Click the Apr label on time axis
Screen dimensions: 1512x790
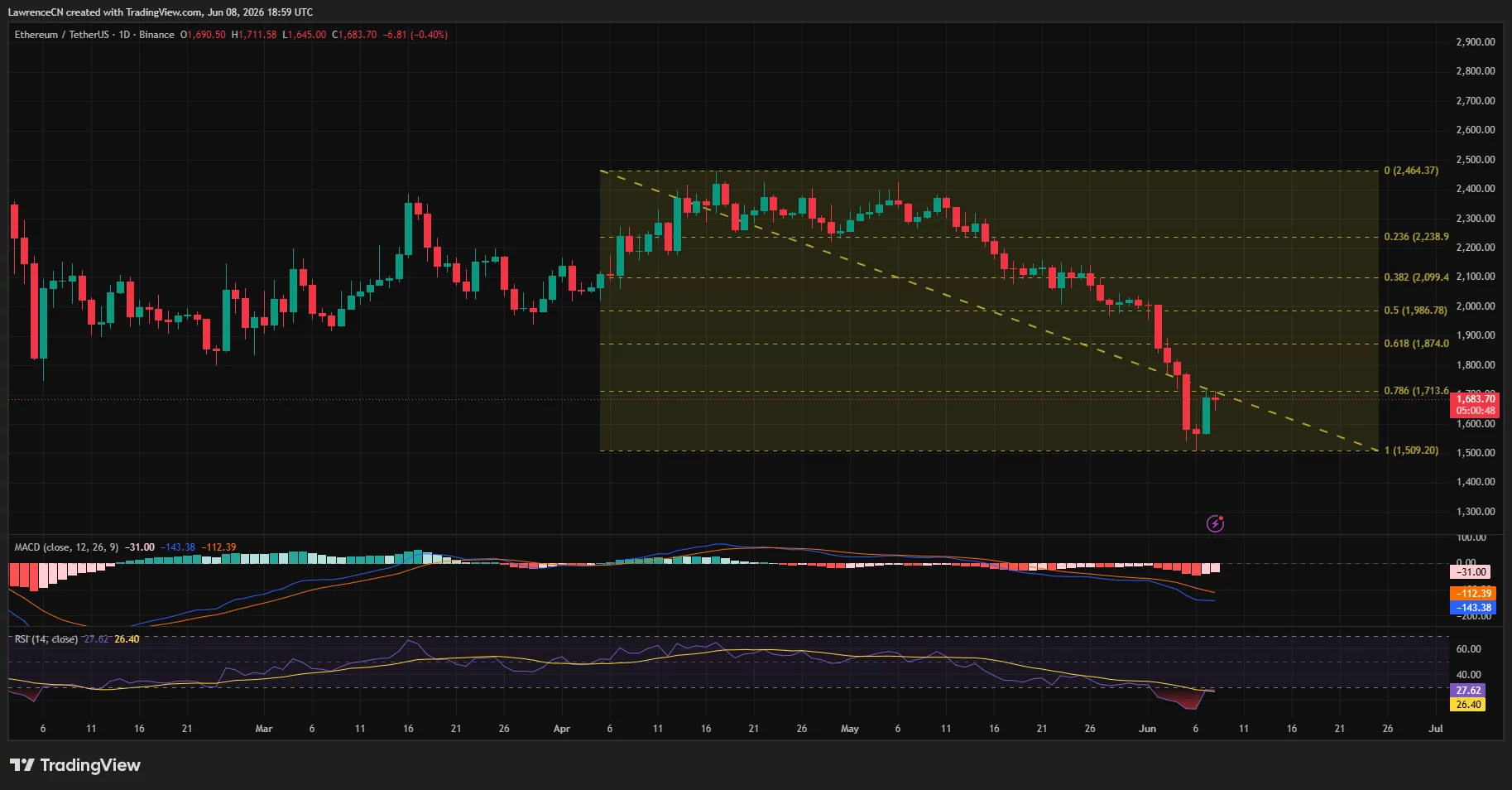tap(562, 729)
